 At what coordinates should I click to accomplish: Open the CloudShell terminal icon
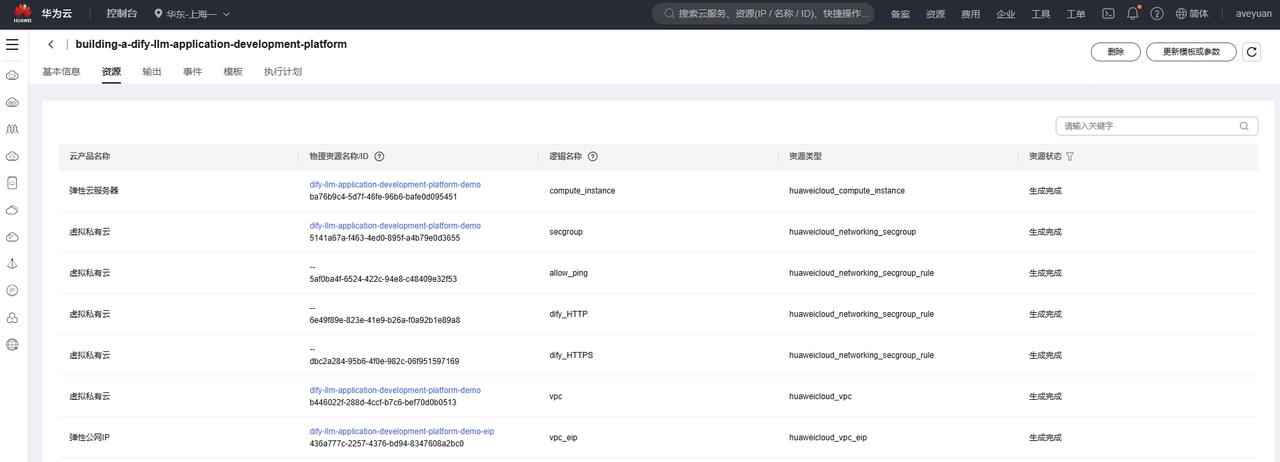[x=1108, y=14]
